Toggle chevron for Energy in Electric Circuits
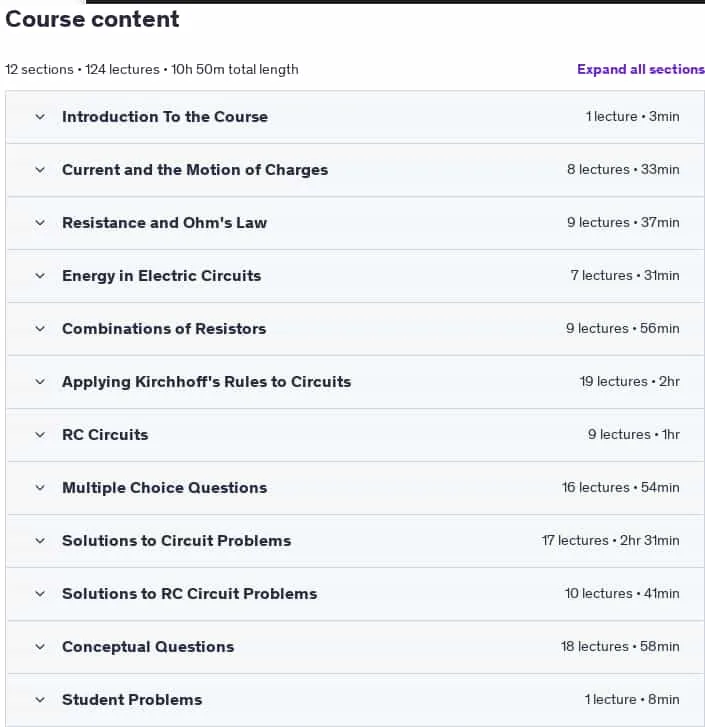This screenshot has height=727, width=705. click(x=40, y=276)
